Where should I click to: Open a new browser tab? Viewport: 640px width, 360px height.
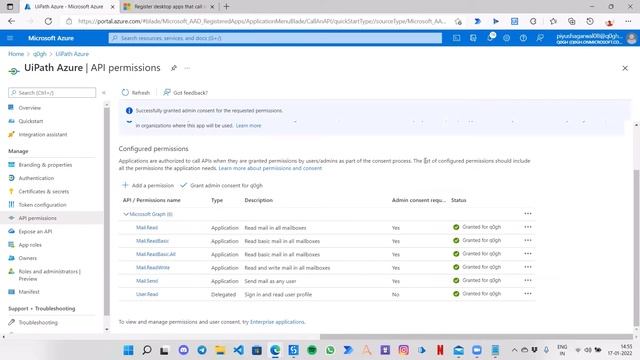tap(227, 7)
